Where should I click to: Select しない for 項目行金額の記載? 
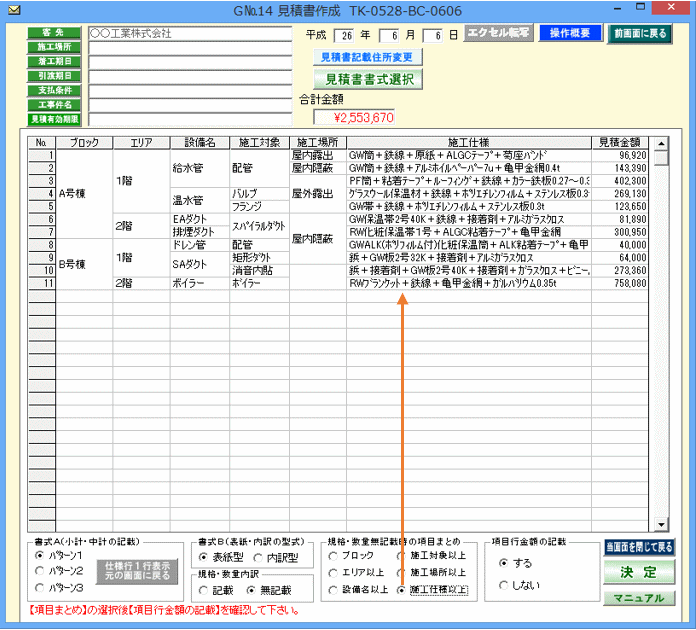pos(503,585)
